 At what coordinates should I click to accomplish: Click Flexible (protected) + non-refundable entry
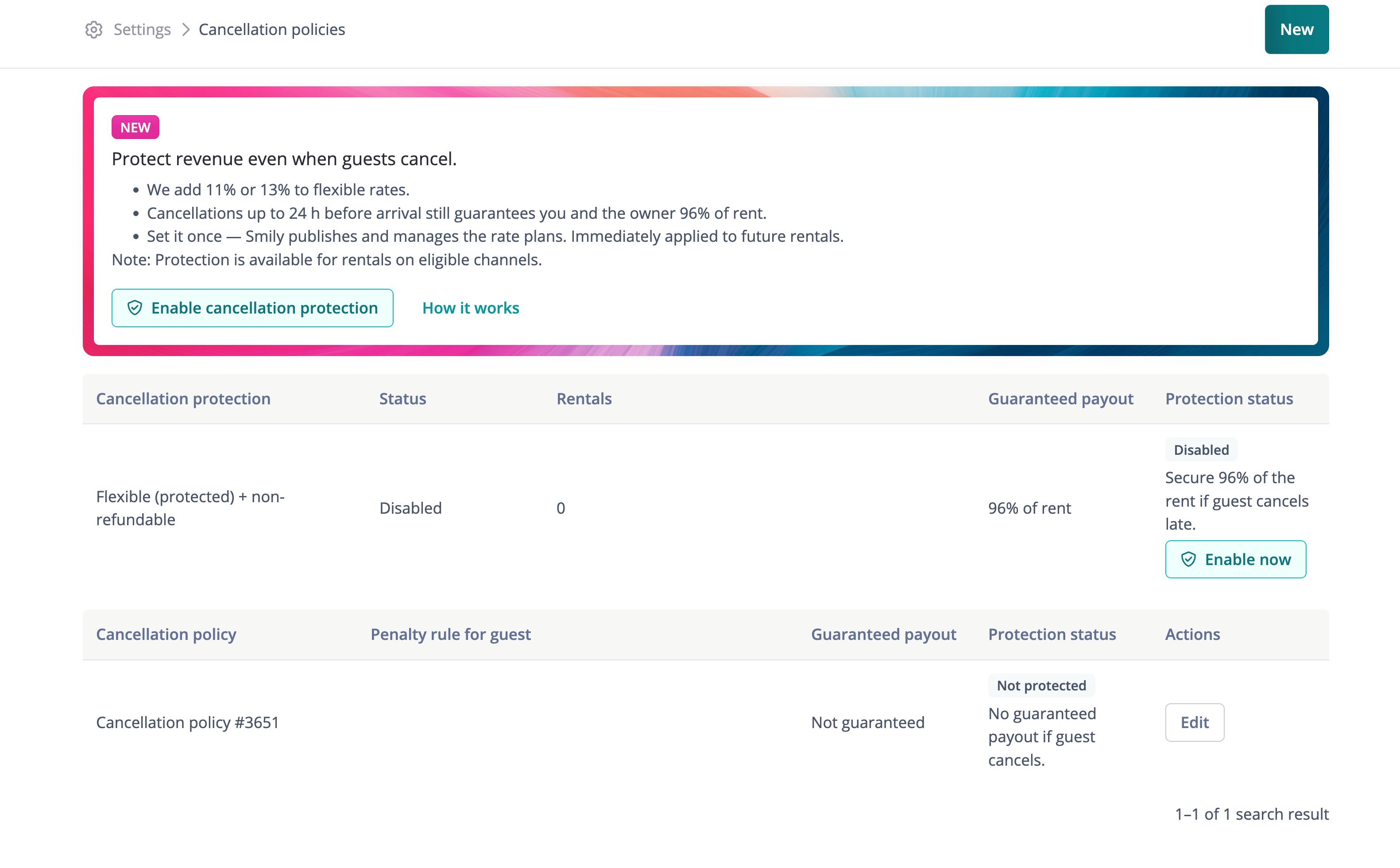coord(190,508)
